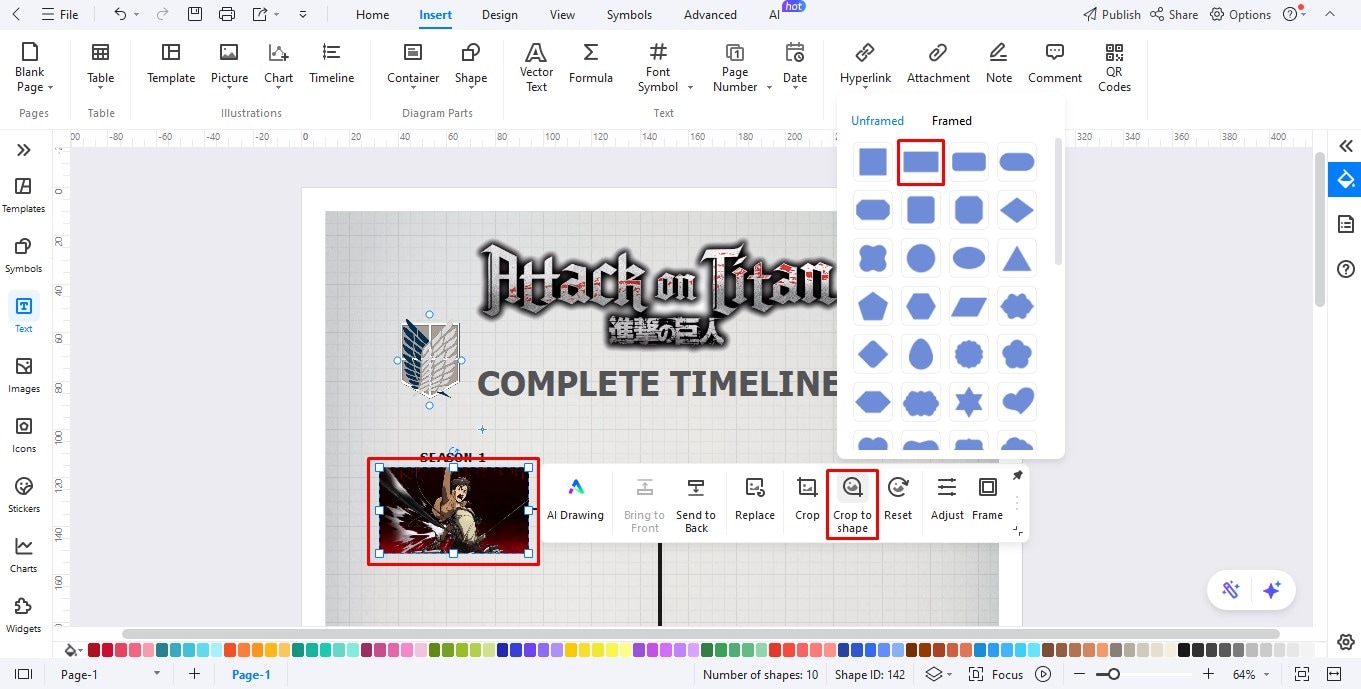Open Options settings
Viewport: 1361px width, 689px height.
coord(1240,15)
